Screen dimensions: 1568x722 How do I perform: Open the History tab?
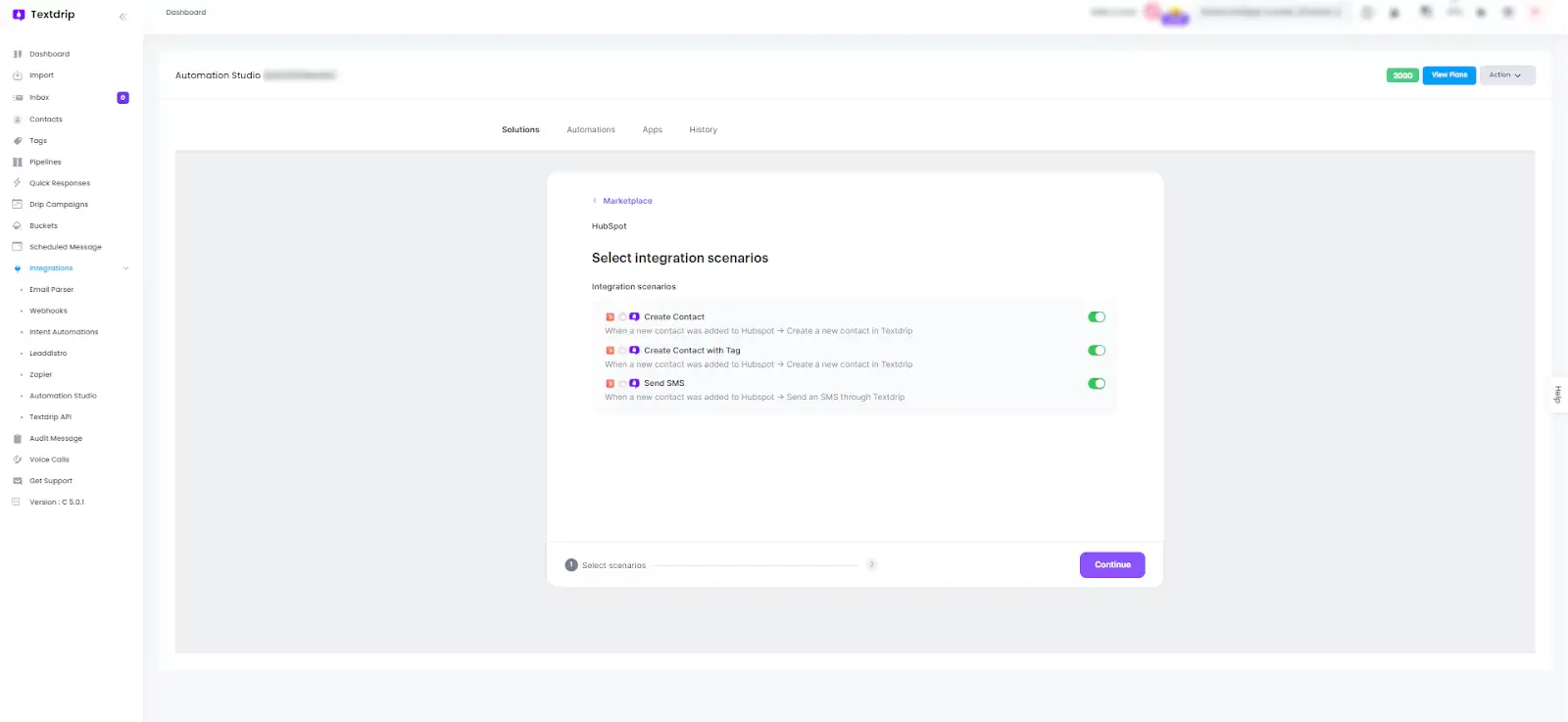(703, 130)
